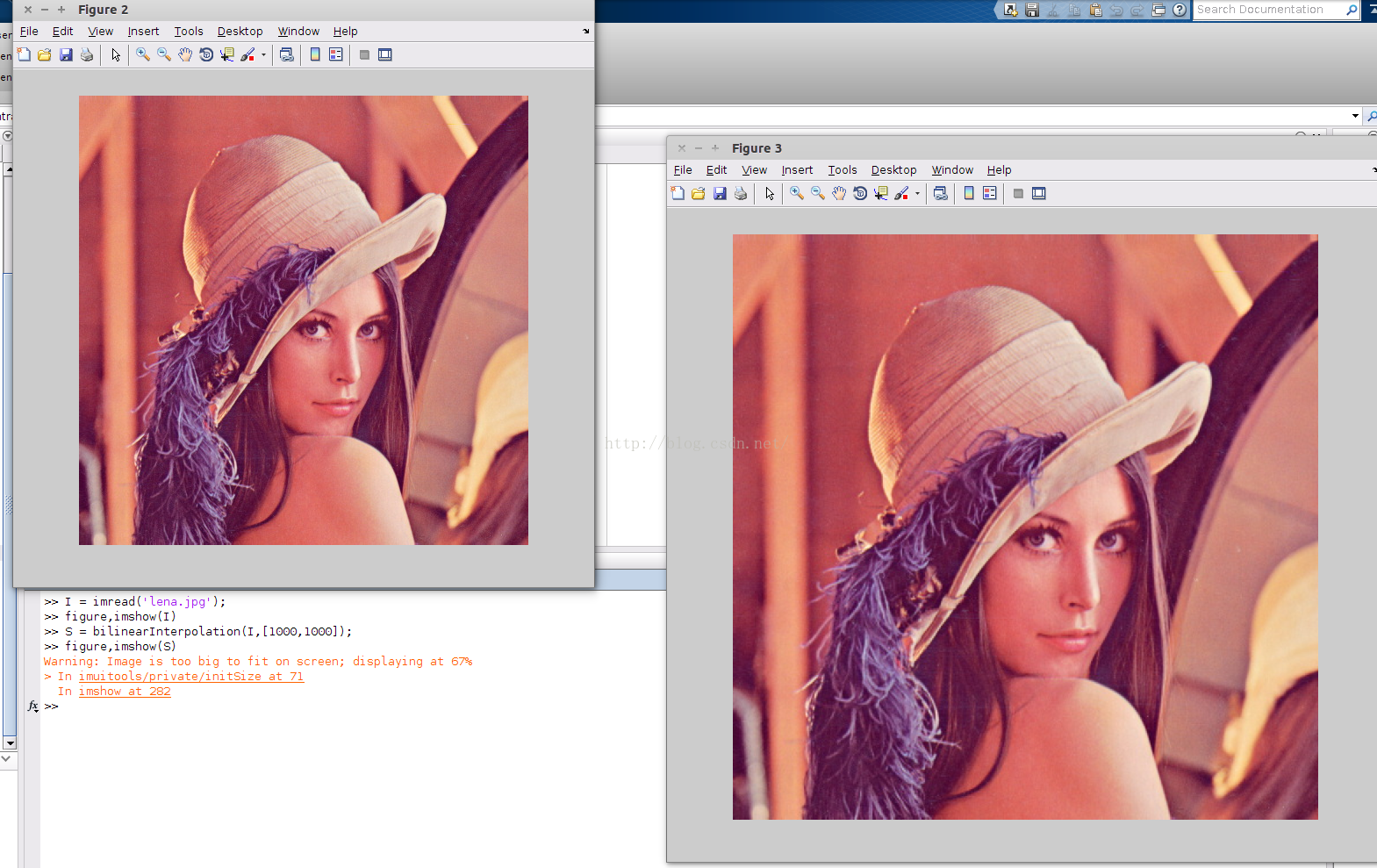The height and width of the screenshot is (868, 1377).
Task: Click Save icon in MATLAB quick access toolbar
Action: 1032,10
